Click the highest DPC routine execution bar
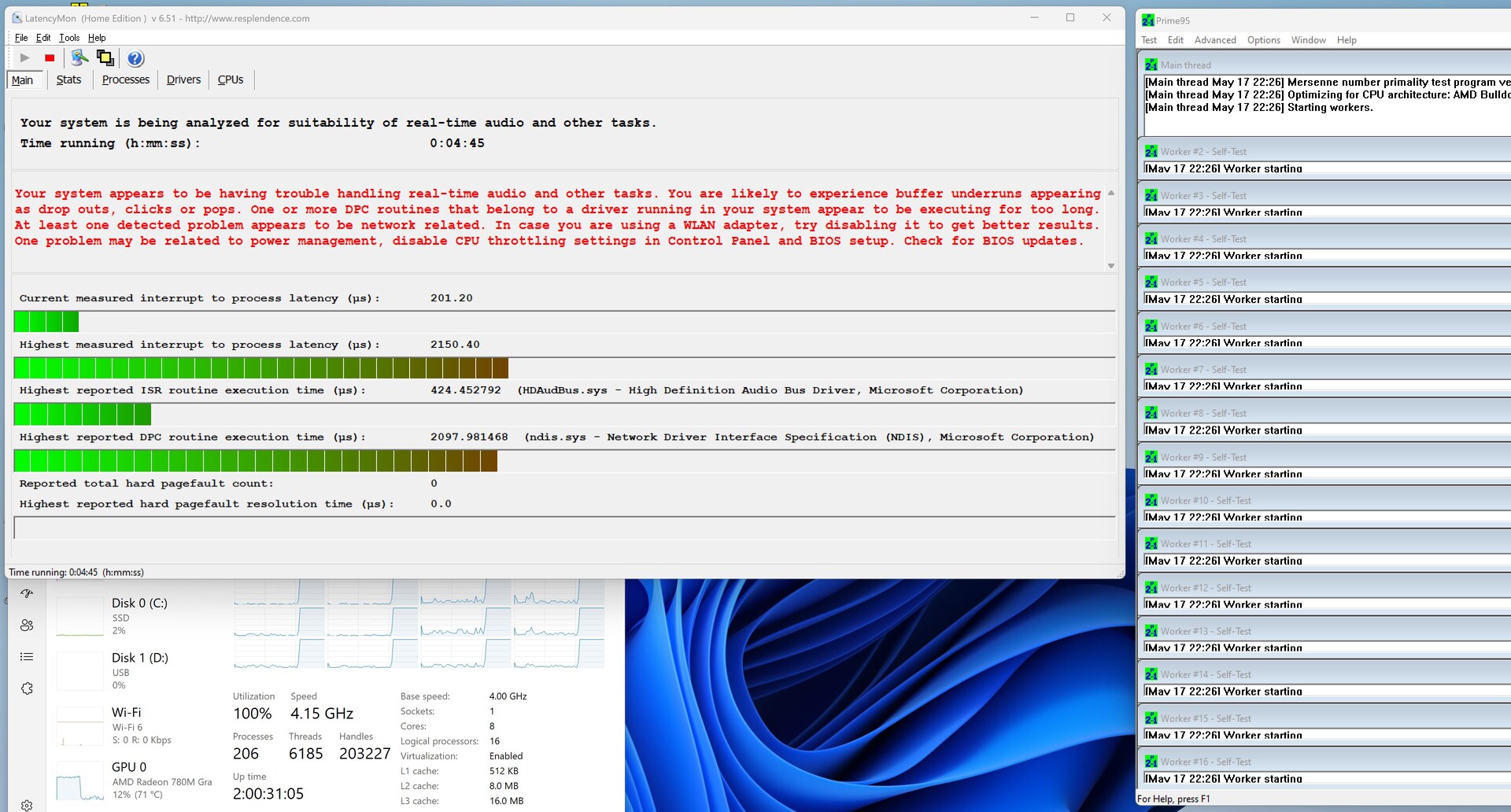1511x812 pixels. click(564, 460)
